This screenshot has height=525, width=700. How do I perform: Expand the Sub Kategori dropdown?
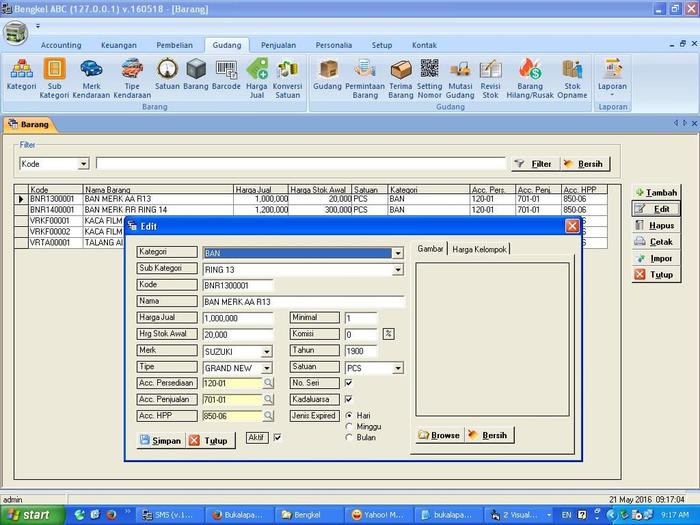tap(398, 270)
